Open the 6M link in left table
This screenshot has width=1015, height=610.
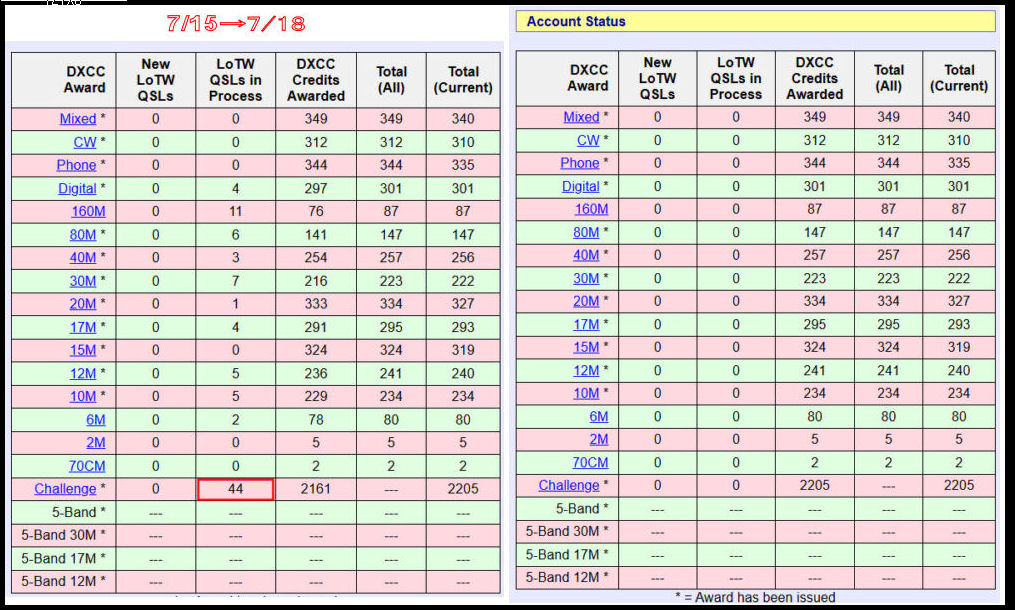(x=96, y=420)
